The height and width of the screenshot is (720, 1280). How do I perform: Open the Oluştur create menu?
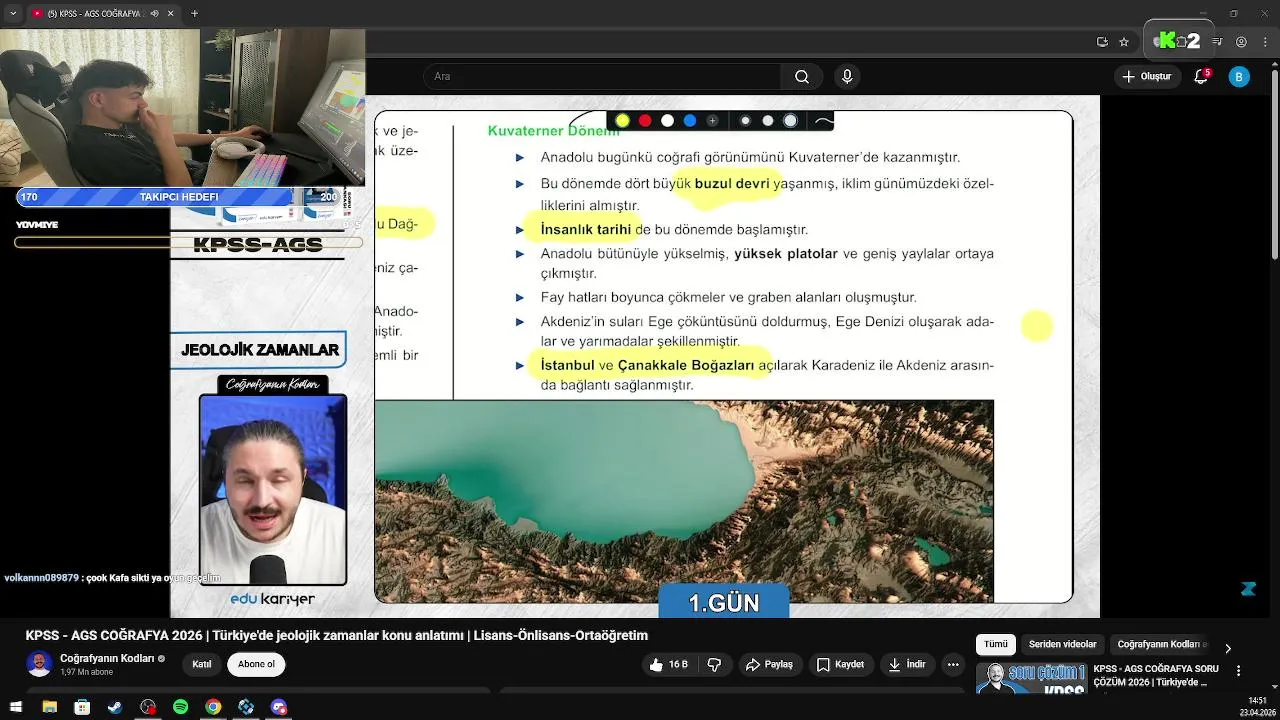(1147, 77)
